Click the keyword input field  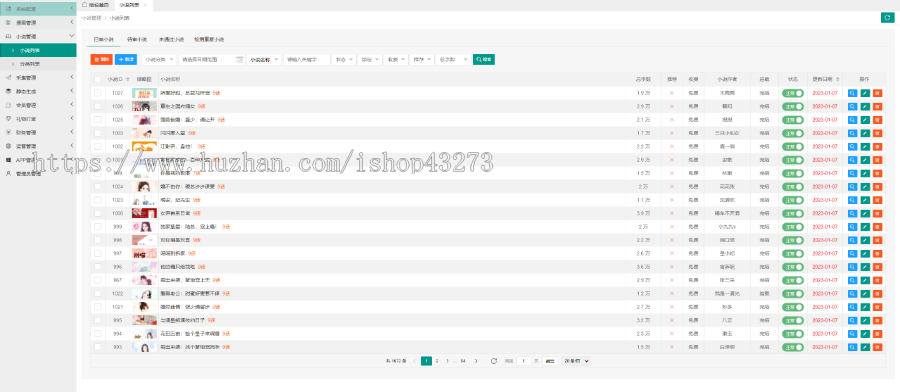pos(307,59)
